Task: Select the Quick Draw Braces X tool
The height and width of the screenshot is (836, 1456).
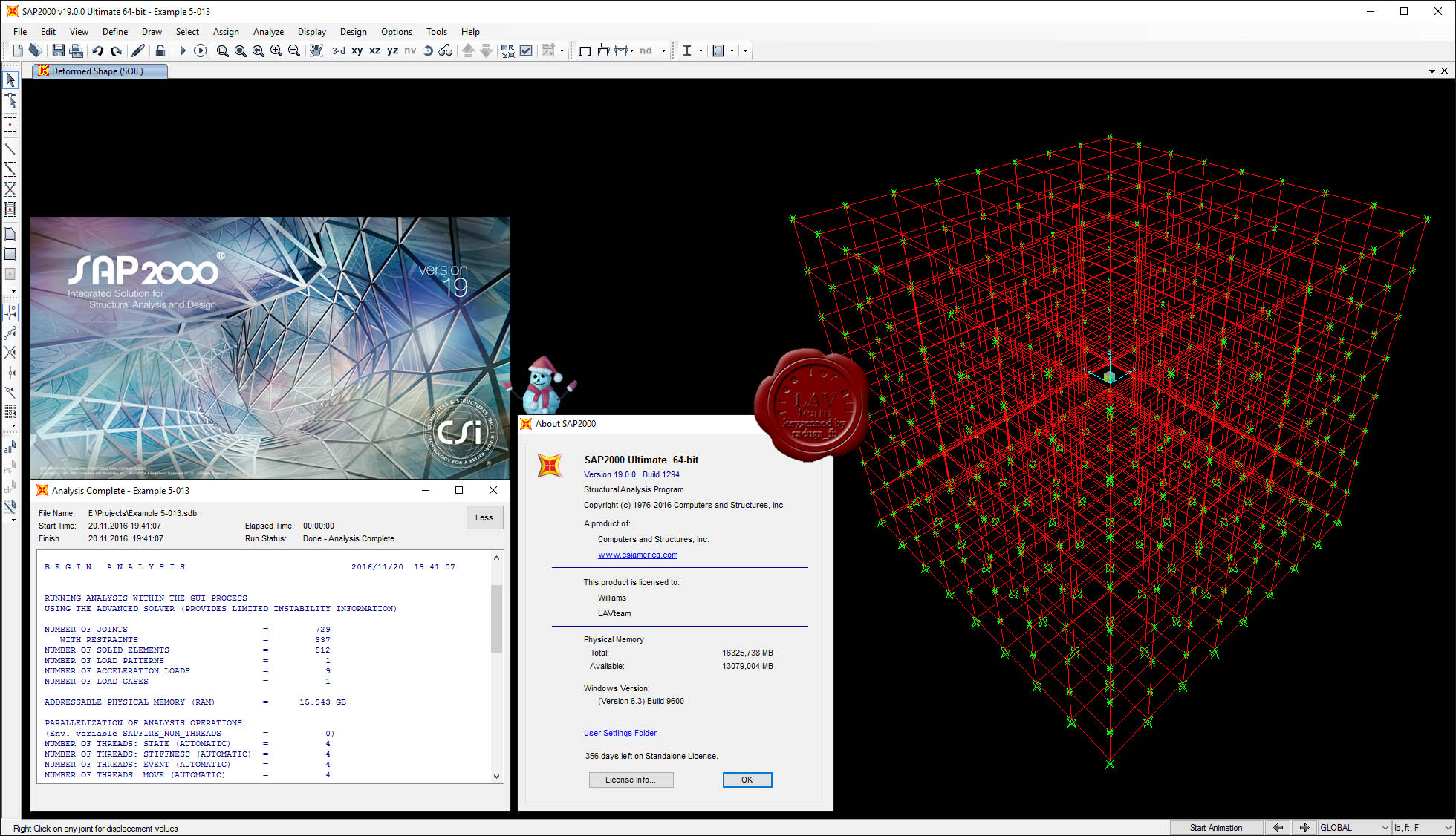Action: click(x=10, y=189)
